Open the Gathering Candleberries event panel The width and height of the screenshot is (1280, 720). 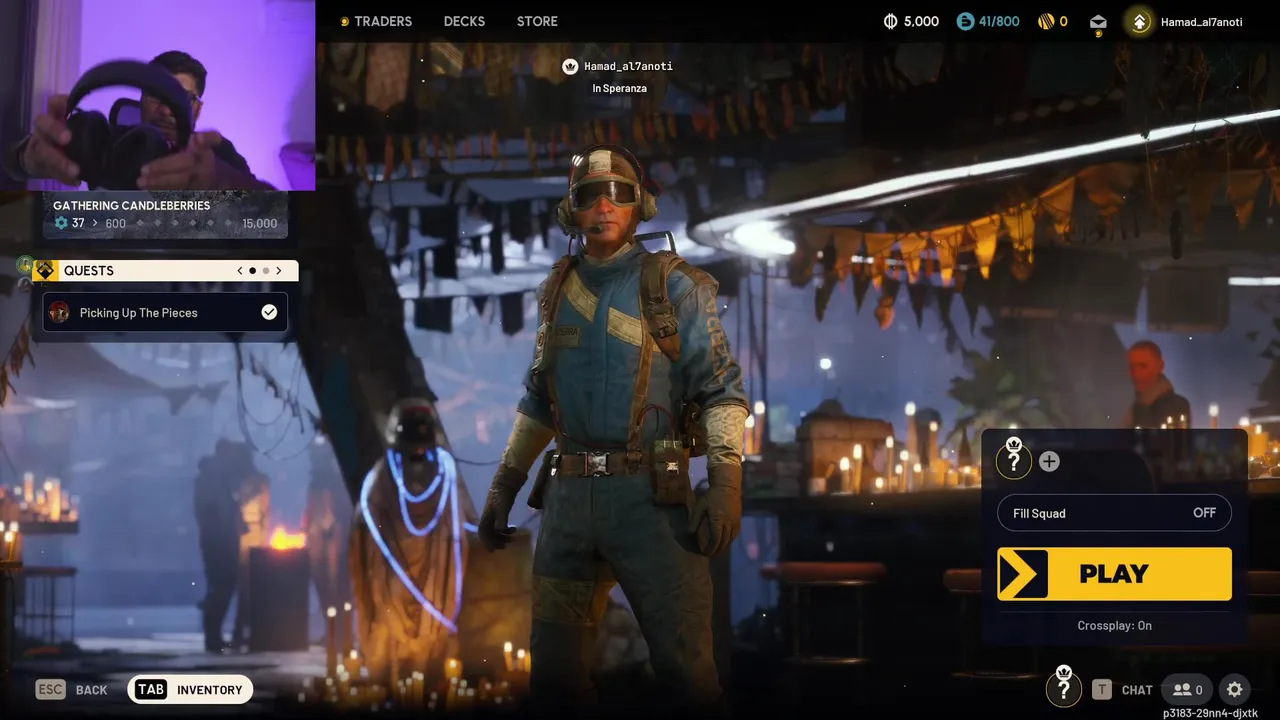165,214
